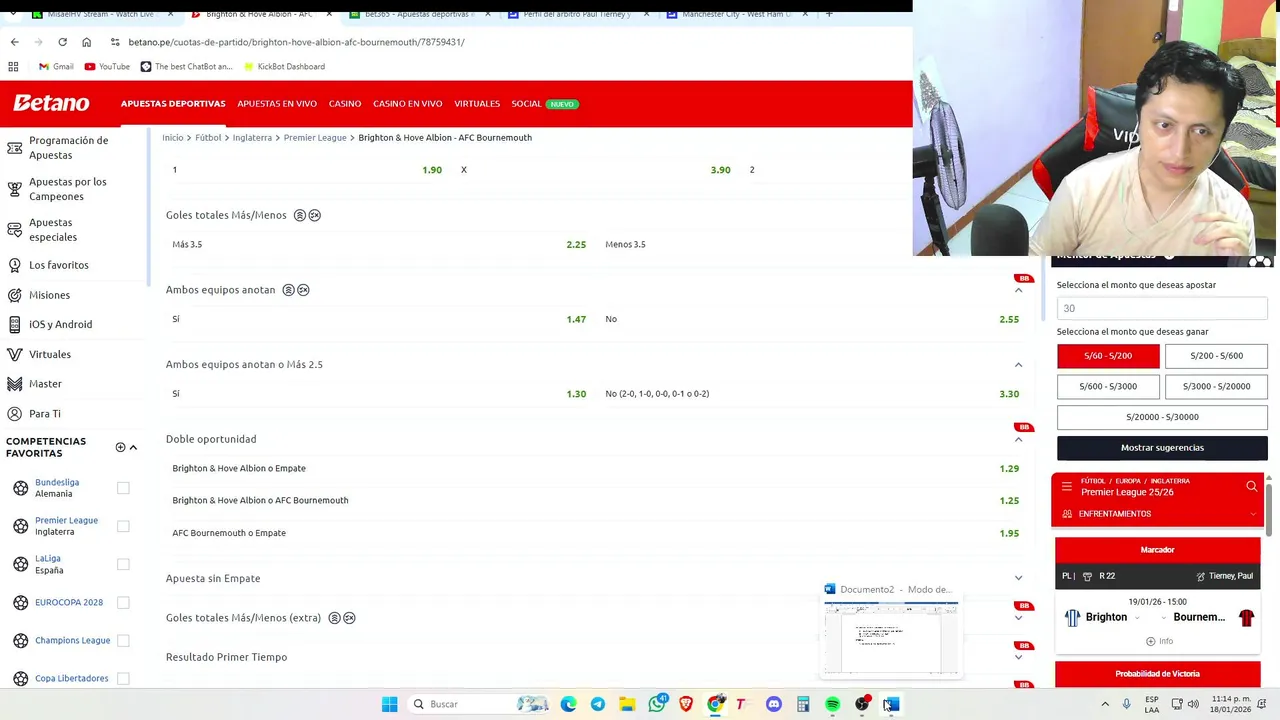The image size is (1280, 720).
Task: Open the browser apps grid icon
Action: pyautogui.click(x=13, y=66)
